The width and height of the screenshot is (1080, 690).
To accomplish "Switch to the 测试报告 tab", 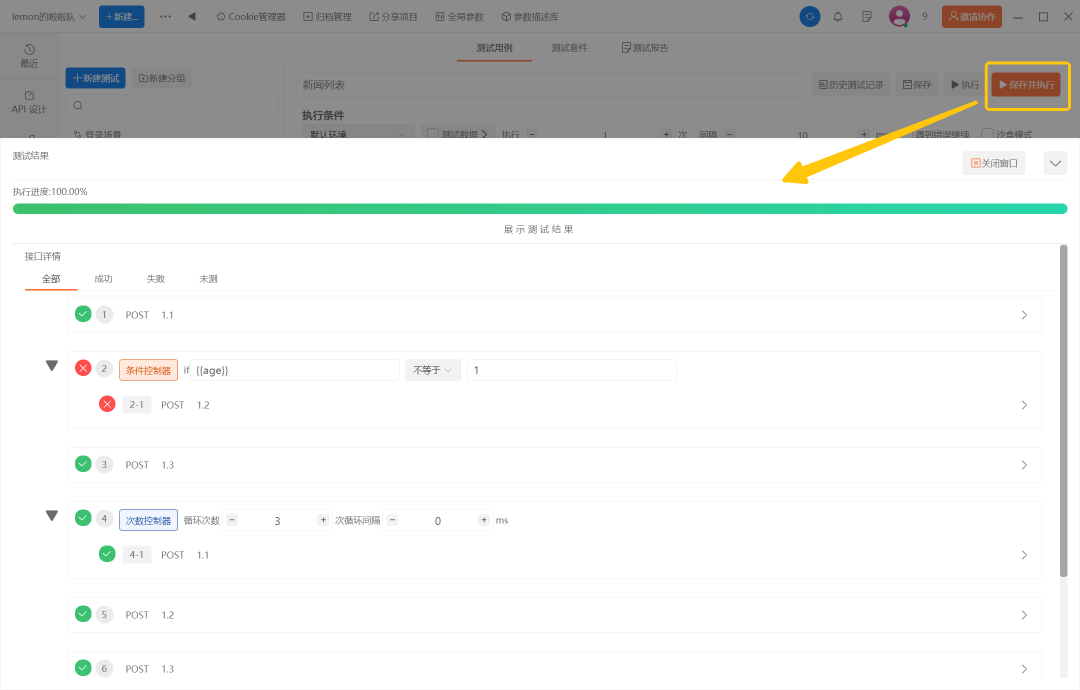I will 645,48.
